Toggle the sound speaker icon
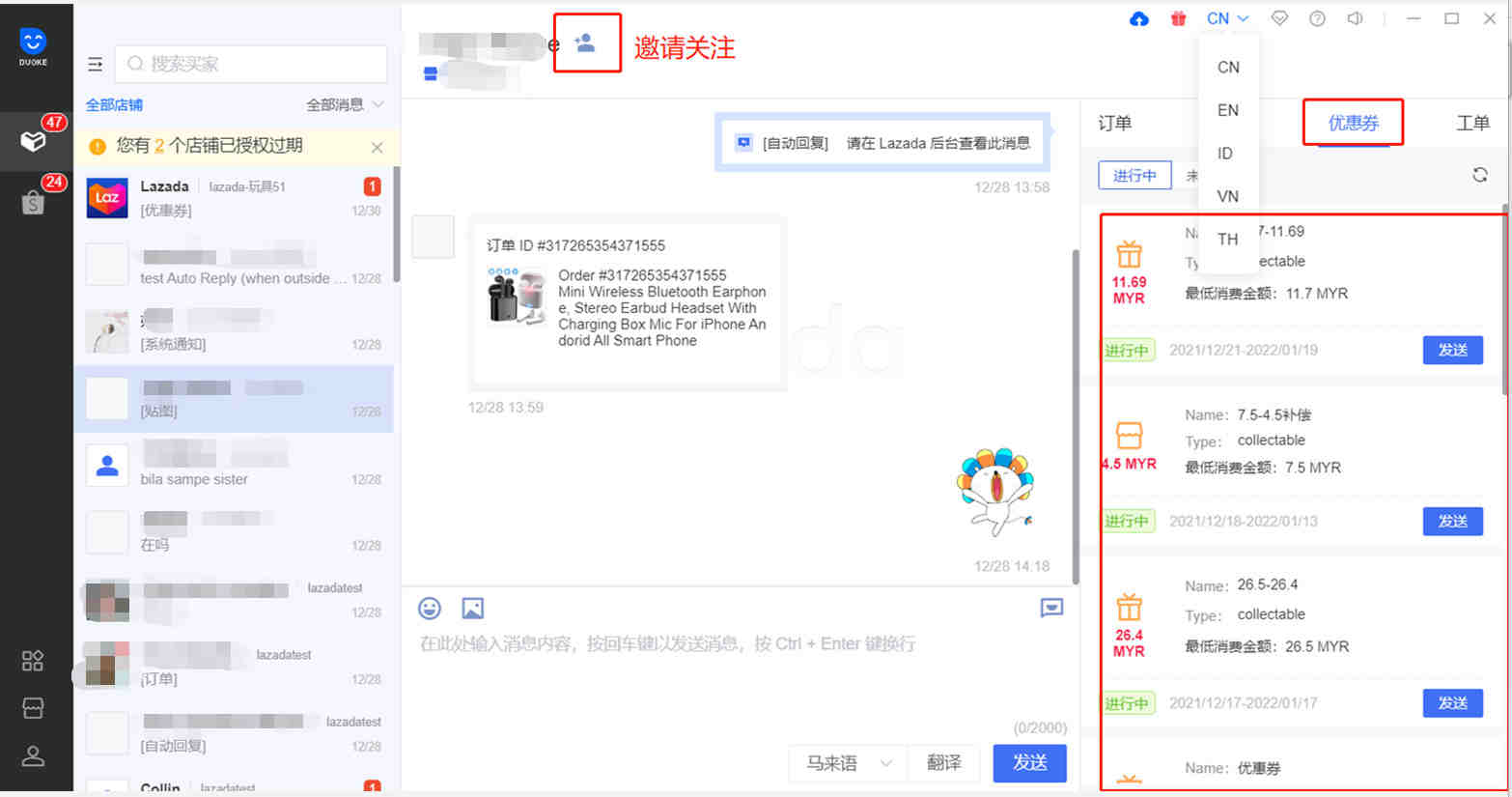Viewport: 1512px width, 797px height. coord(1356,18)
